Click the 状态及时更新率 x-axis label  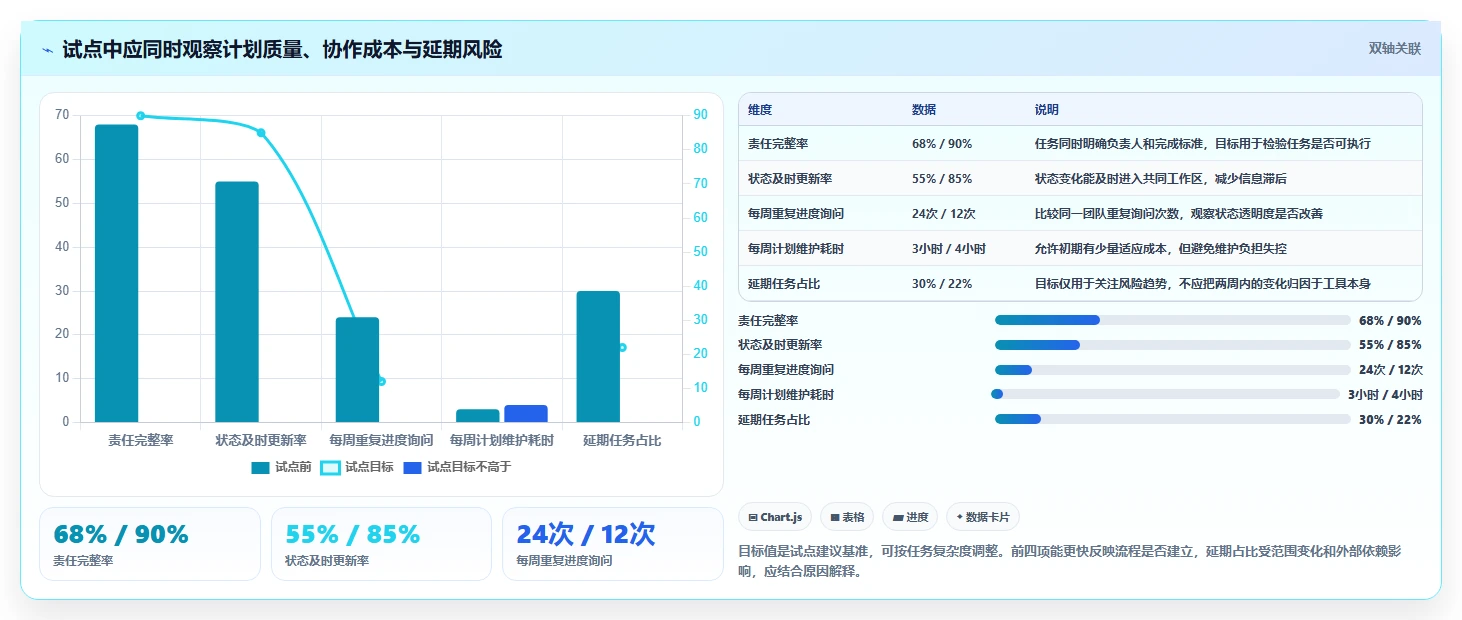tap(261, 440)
